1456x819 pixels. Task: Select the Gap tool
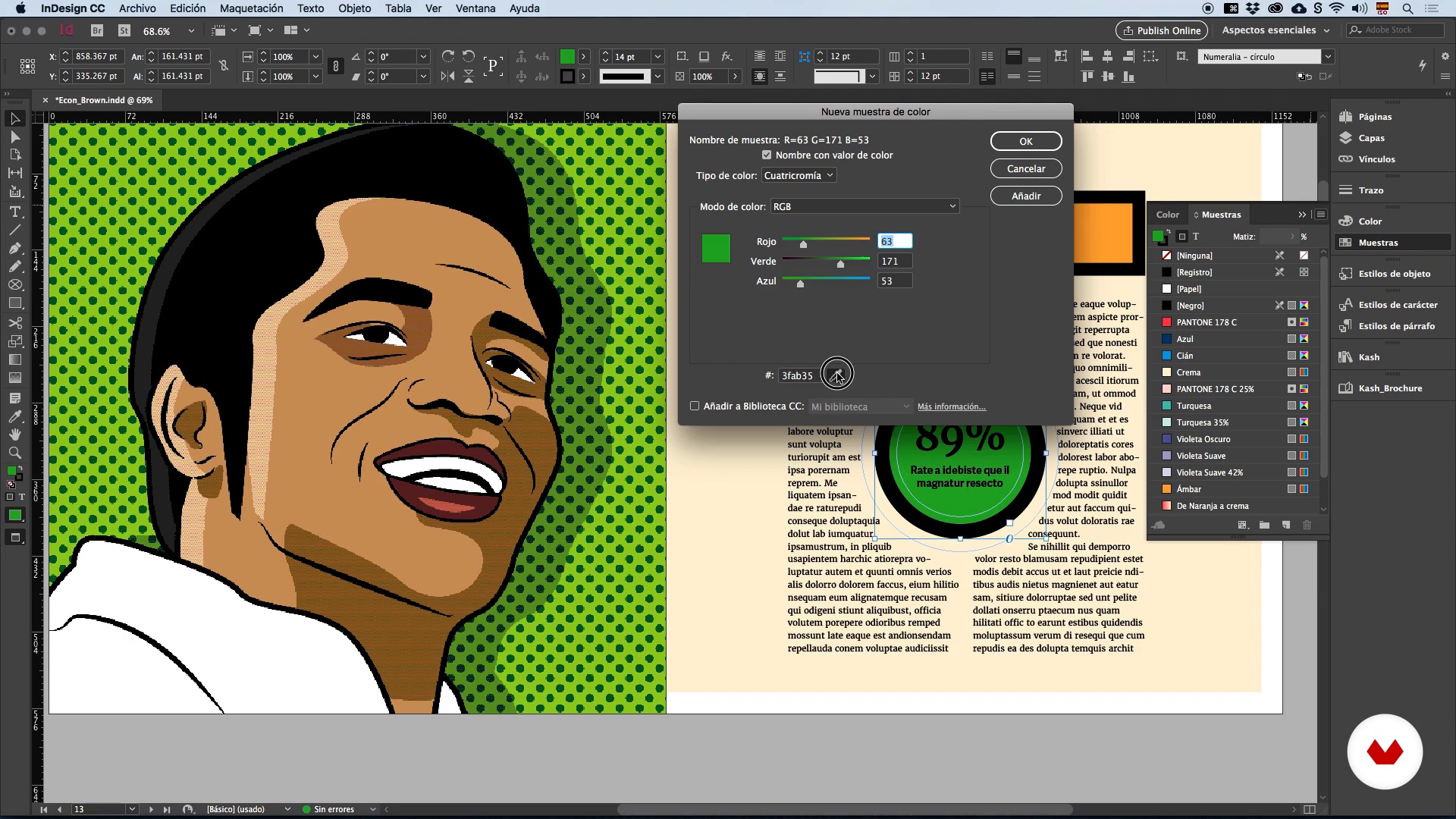coord(14,174)
